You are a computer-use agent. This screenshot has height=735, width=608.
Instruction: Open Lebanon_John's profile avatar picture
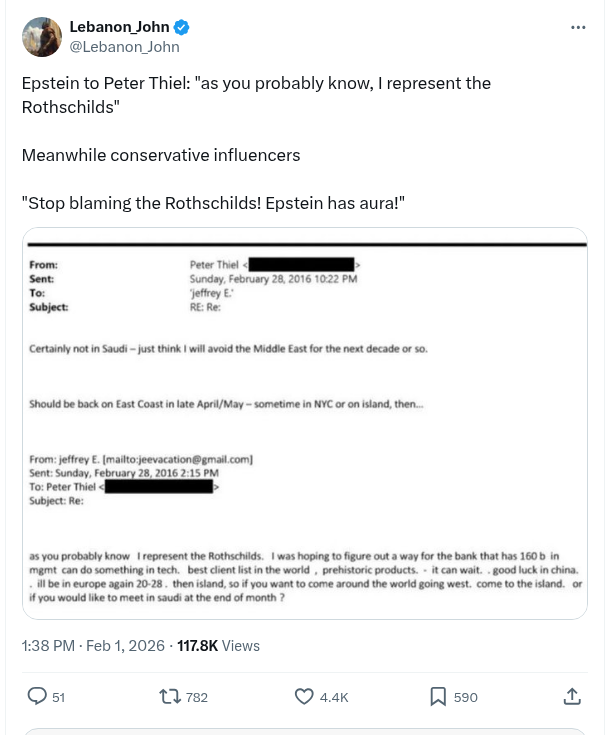tap(40, 36)
